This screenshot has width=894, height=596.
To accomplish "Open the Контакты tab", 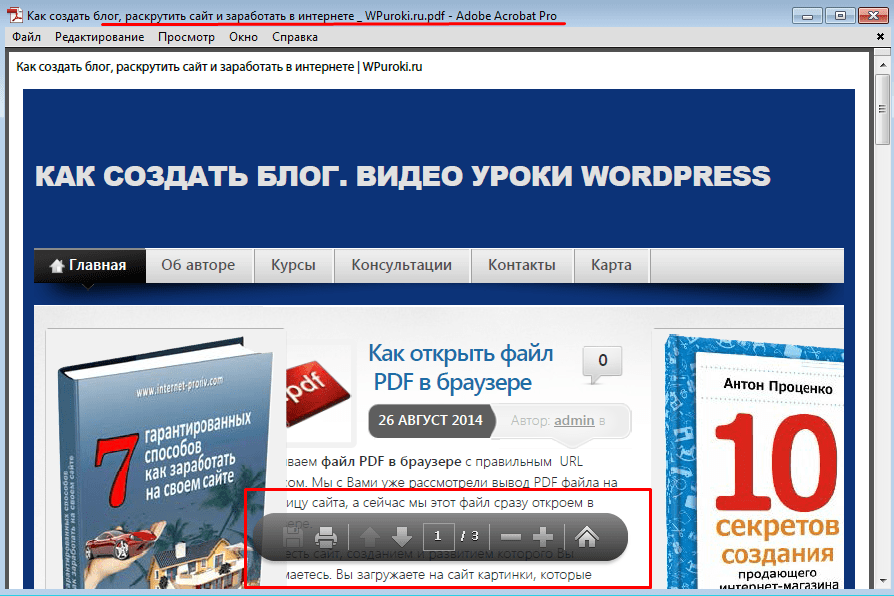I will click(x=522, y=265).
